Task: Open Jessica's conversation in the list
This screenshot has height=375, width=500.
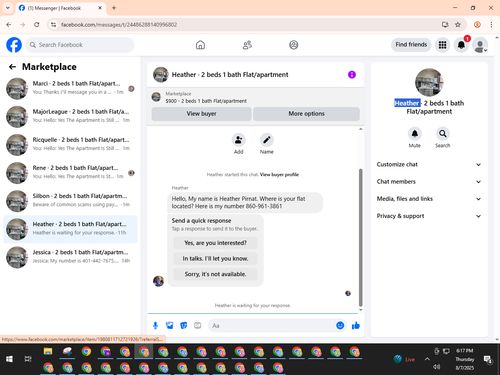Action: coord(70,257)
